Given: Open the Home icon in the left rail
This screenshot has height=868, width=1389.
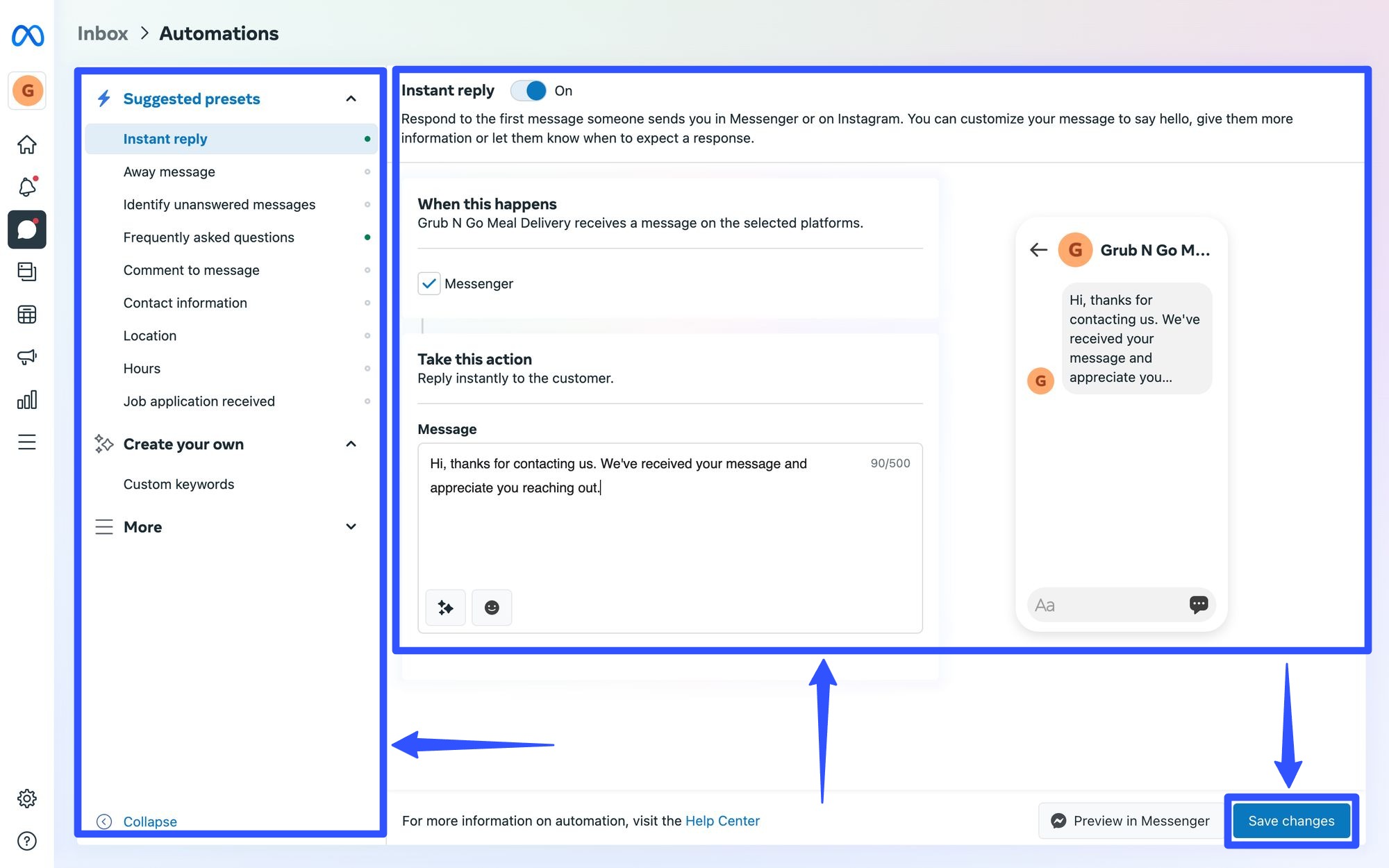Looking at the screenshot, I should coord(26,144).
